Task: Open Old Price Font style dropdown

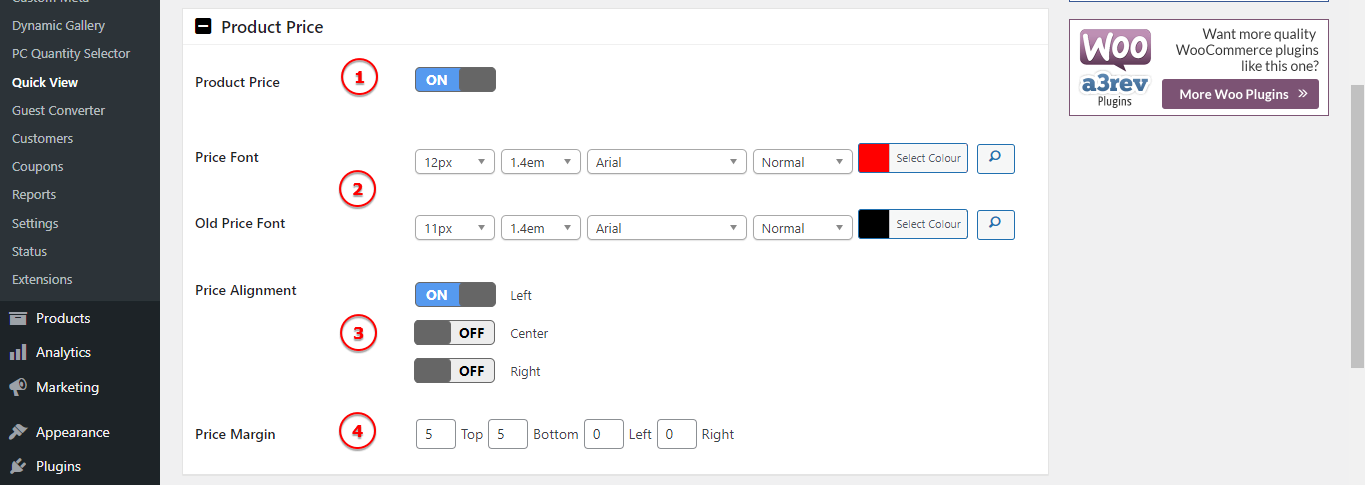Action: tap(802, 228)
